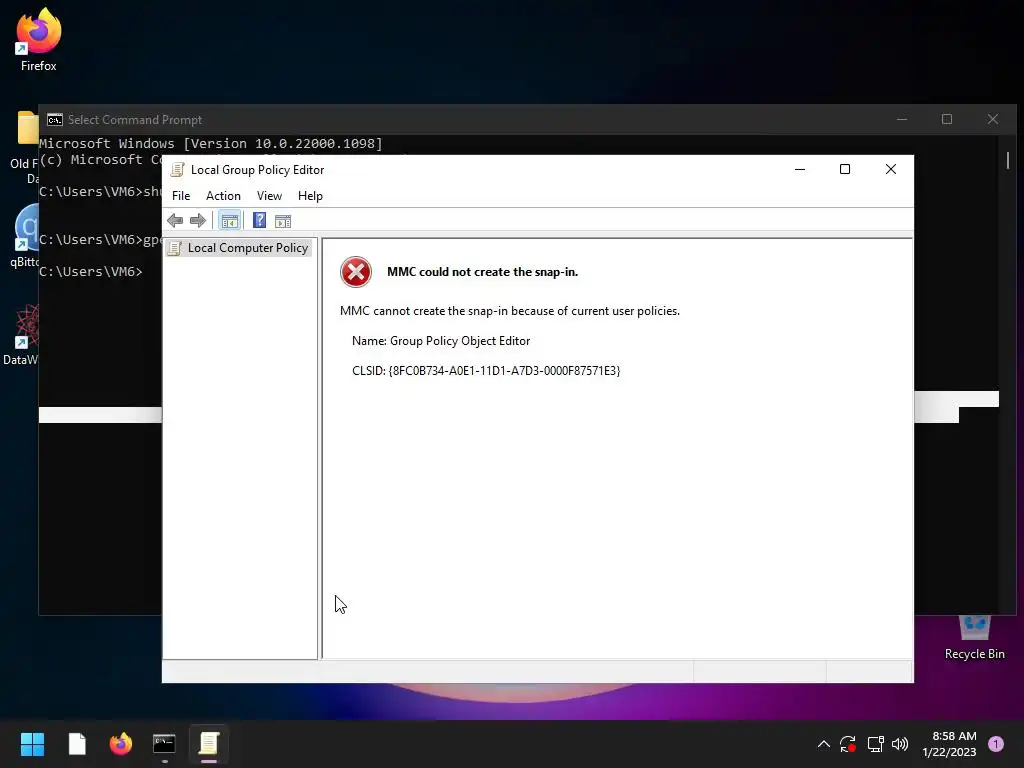Show hidden tray icons chevron
The width and height of the screenshot is (1024, 768).
point(824,744)
